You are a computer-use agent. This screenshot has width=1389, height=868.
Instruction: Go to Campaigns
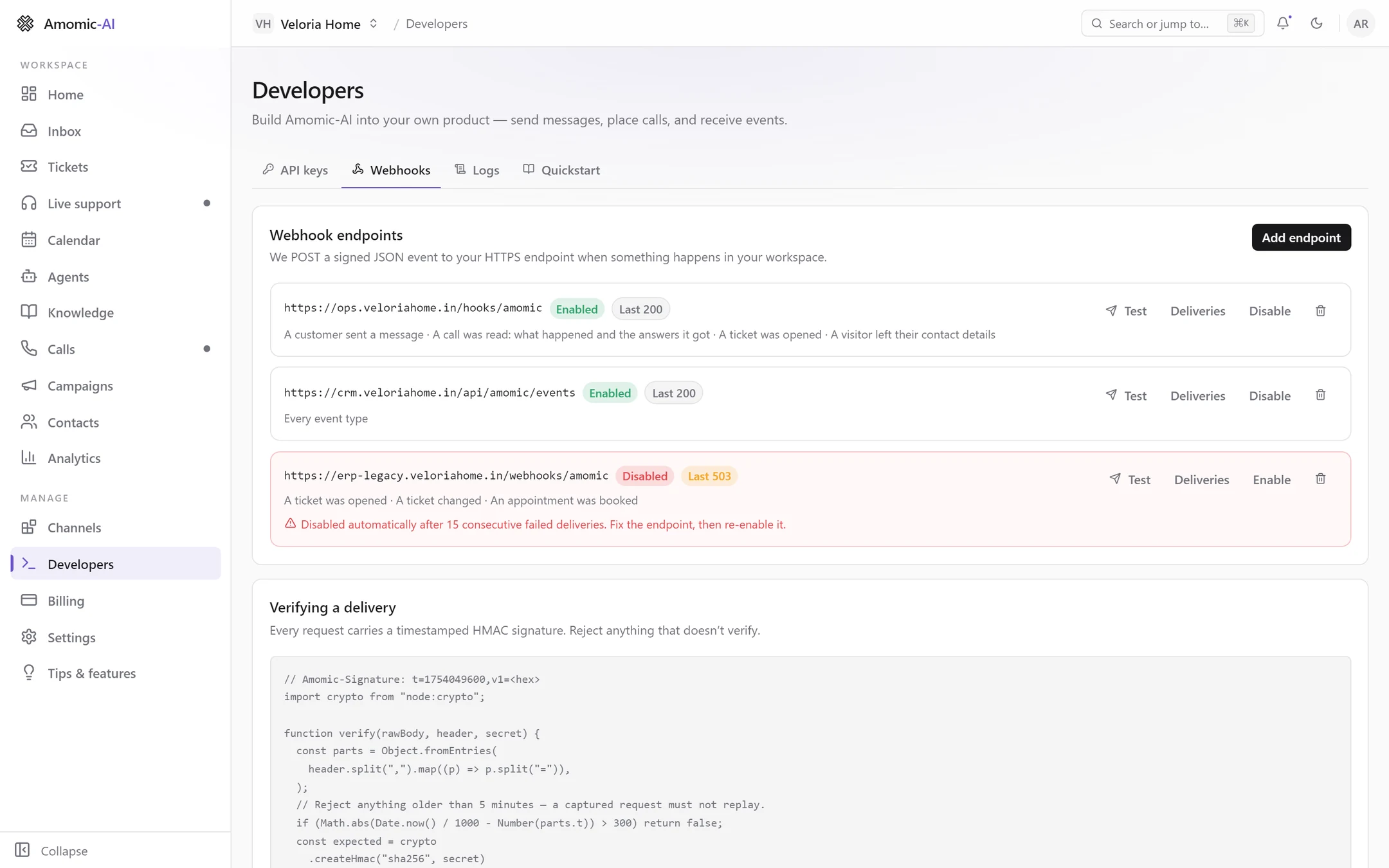pos(116,386)
